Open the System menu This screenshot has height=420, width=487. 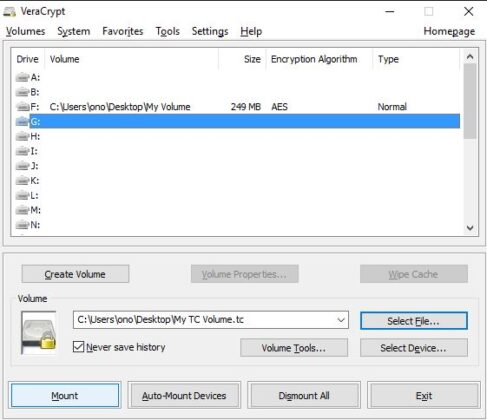point(74,31)
